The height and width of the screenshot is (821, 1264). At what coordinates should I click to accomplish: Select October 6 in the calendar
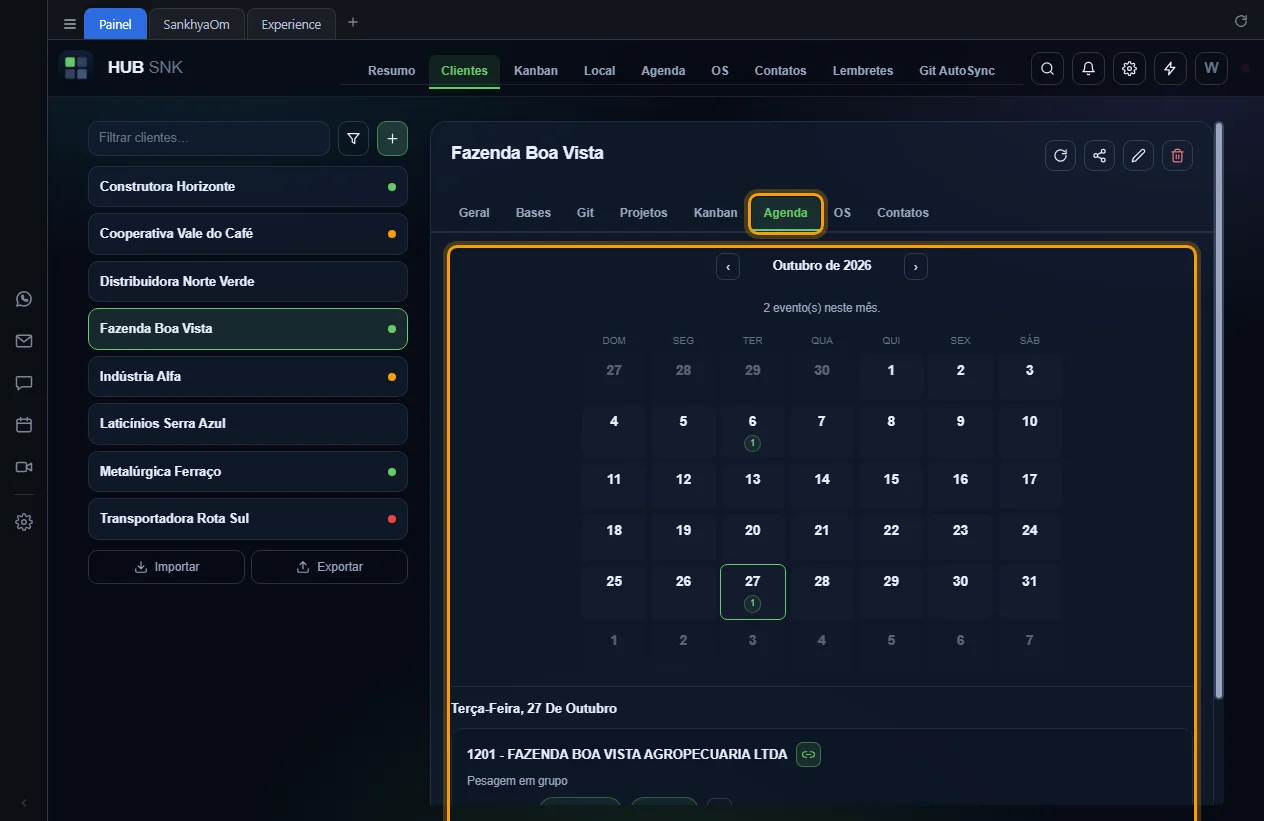click(753, 430)
